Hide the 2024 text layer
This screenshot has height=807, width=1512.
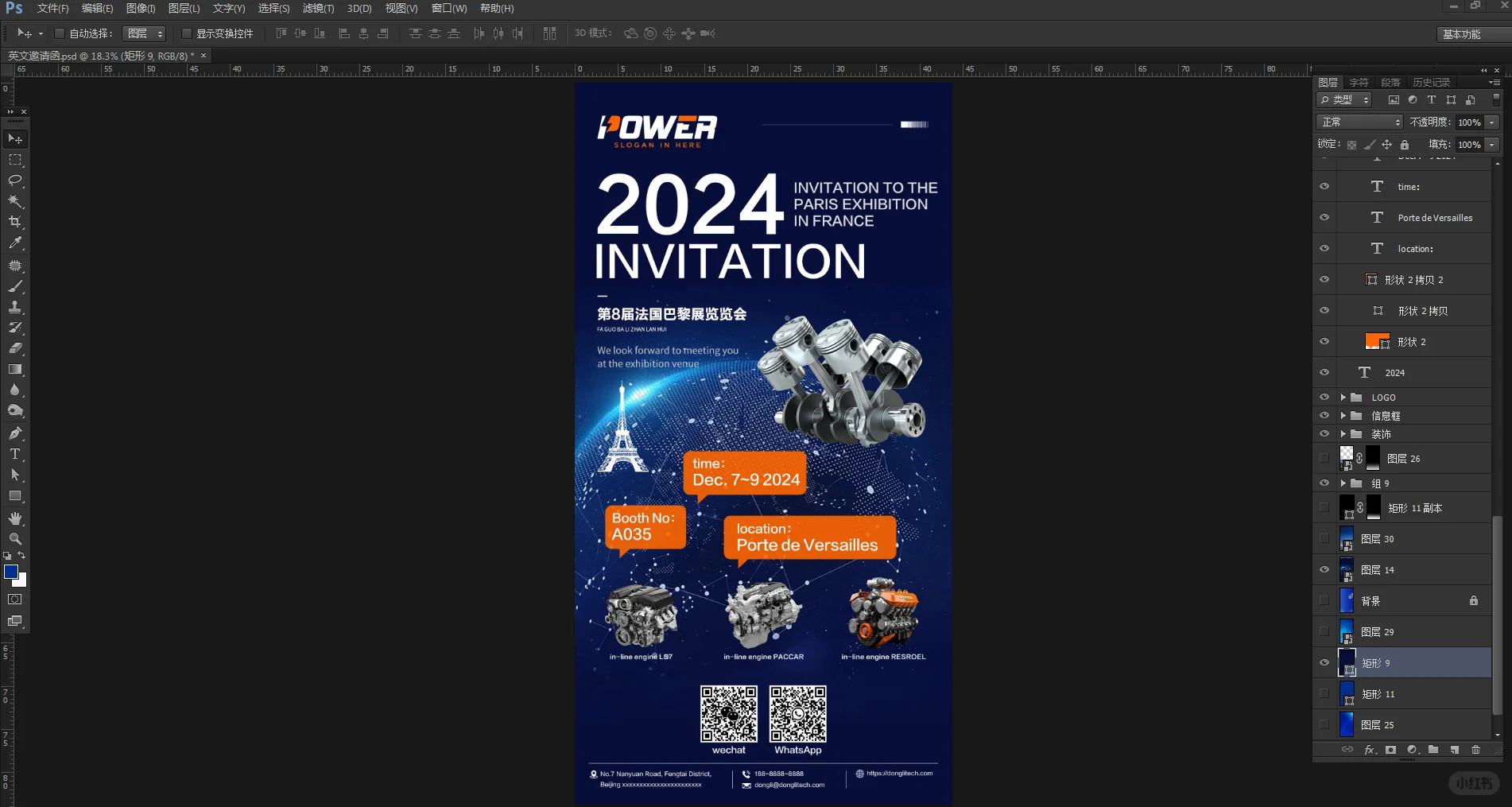click(1324, 373)
